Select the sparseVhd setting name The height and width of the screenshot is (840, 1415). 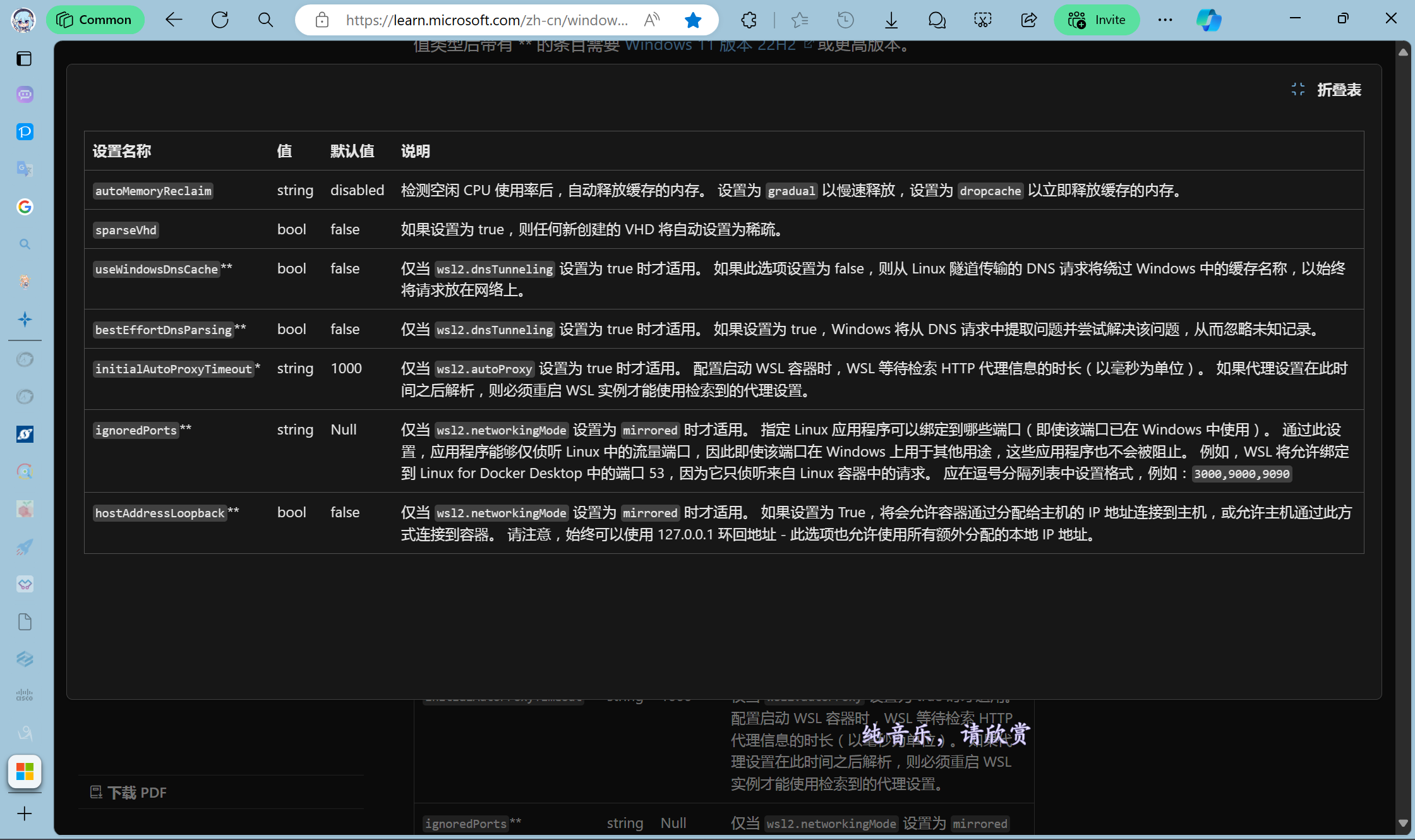click(126, 230)
